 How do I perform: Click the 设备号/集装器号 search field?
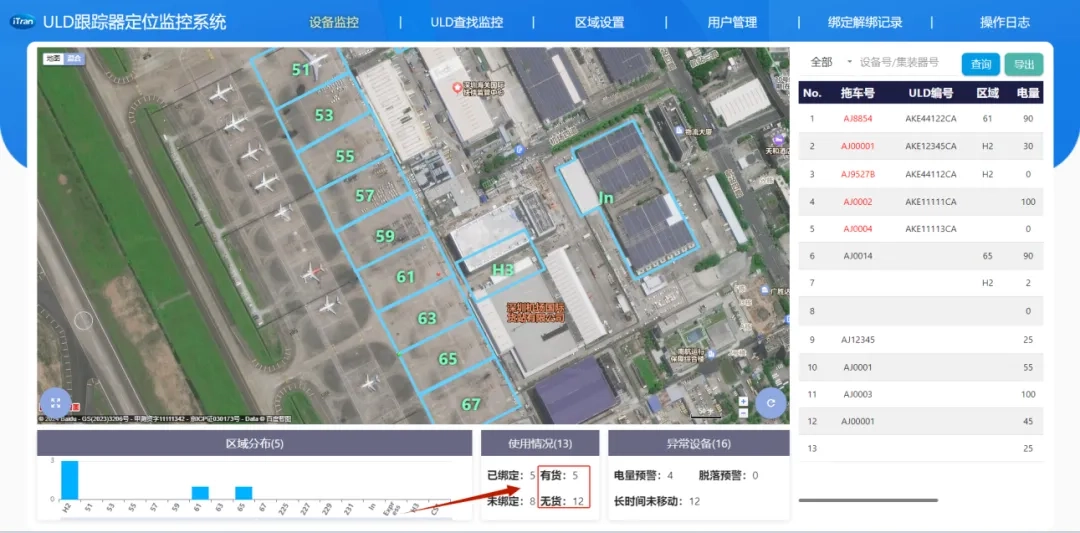(905, 62)
